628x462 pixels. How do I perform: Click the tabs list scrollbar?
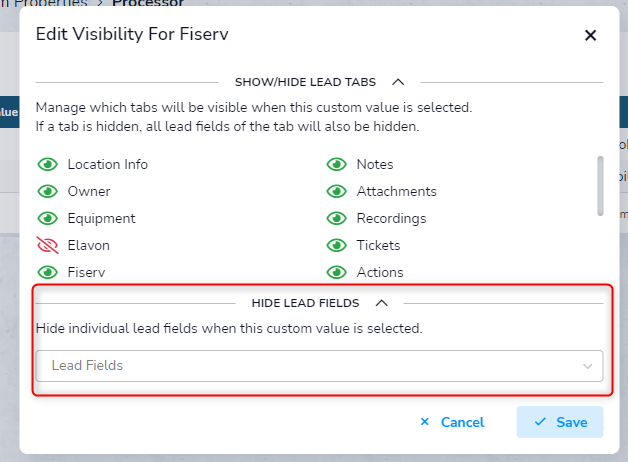(600, 186)
